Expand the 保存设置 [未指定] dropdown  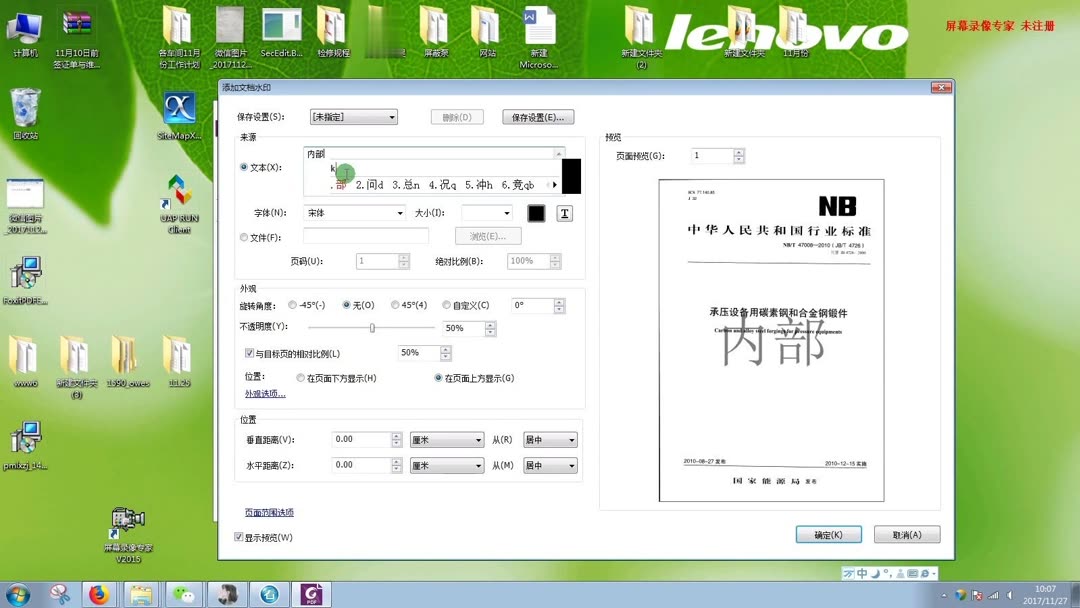(x=390, y=116)
